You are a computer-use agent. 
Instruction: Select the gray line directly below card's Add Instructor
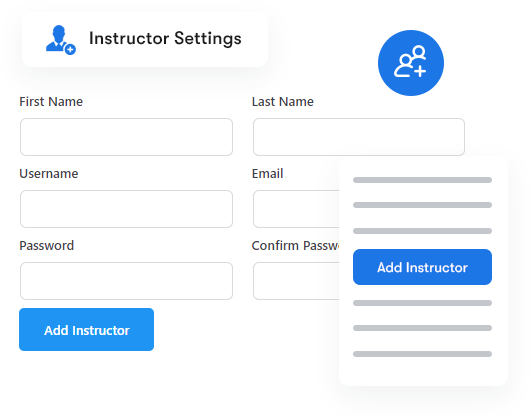coord(422,303)
